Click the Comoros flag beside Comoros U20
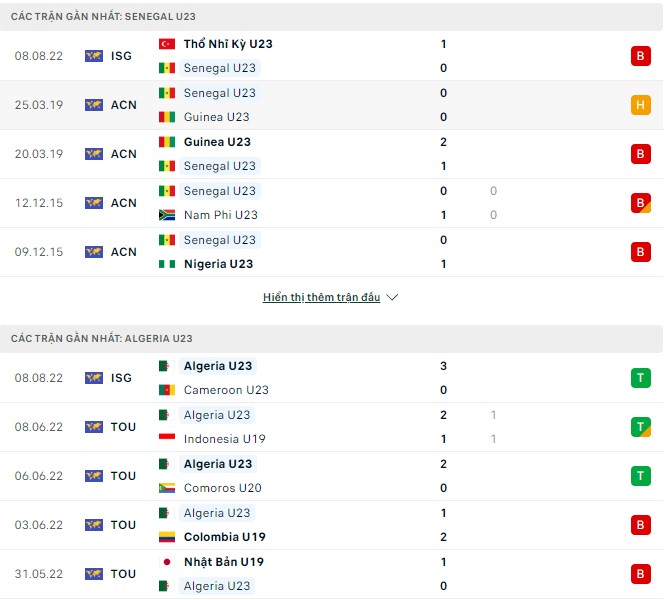This screenshot has width=670, height=600. tap(167, 488)
